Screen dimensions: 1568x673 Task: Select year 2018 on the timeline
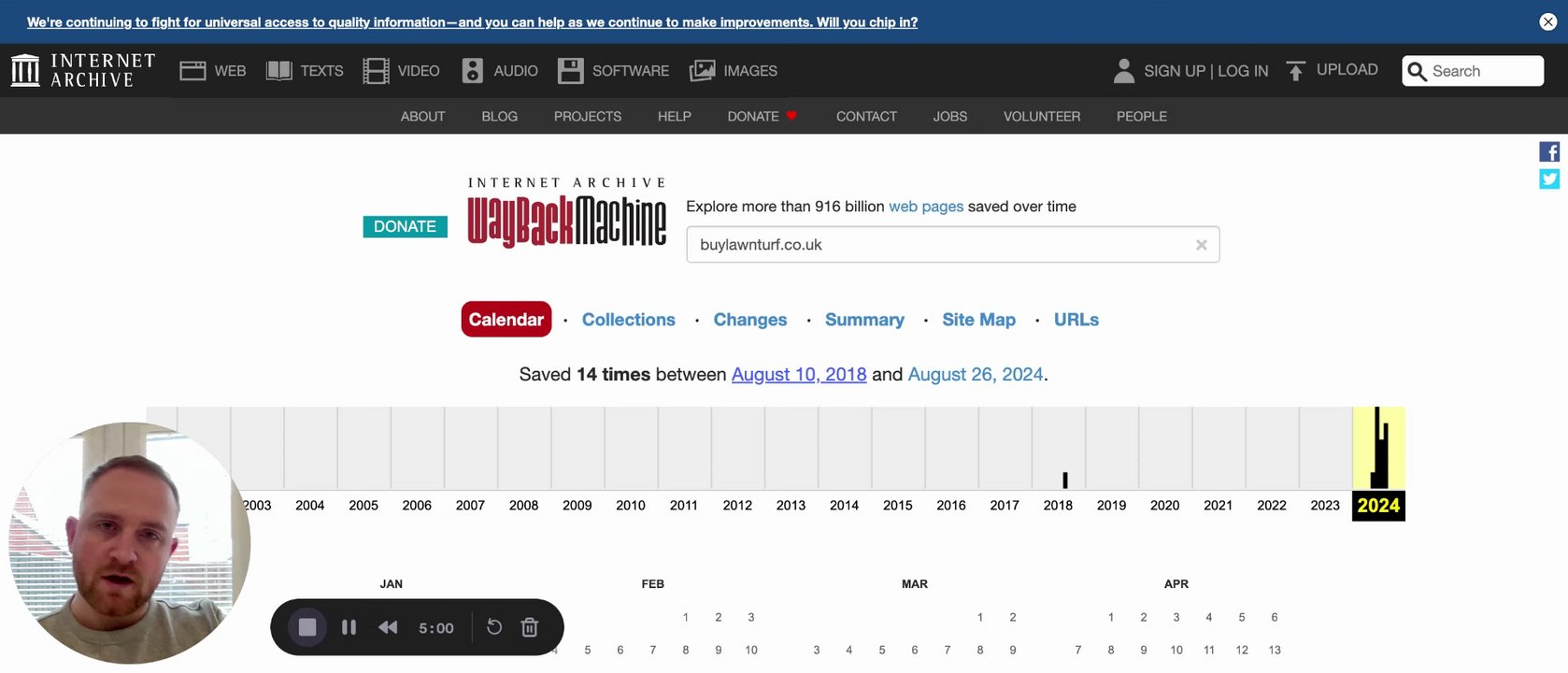1058,506
